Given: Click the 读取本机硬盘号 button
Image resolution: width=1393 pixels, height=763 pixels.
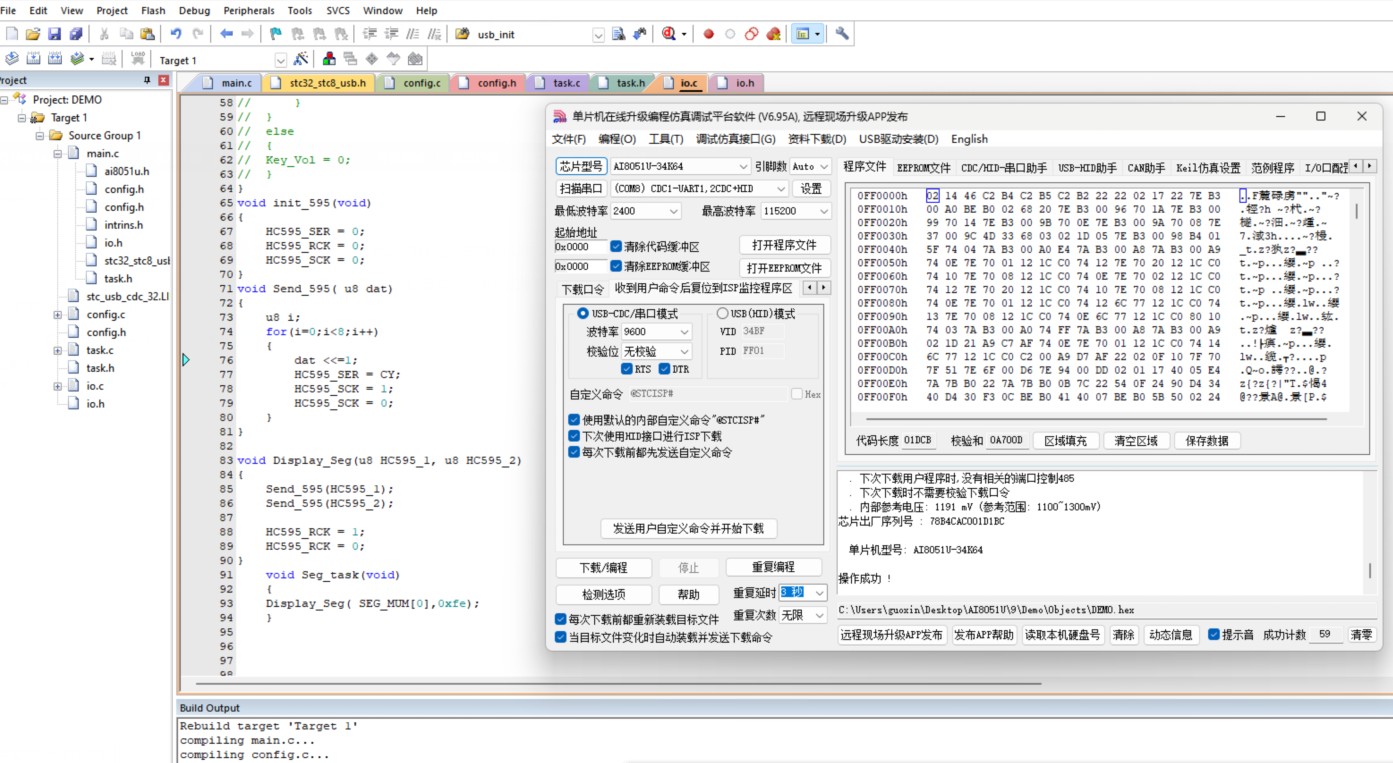Looking at the screenshot, I should (1062, 635).
